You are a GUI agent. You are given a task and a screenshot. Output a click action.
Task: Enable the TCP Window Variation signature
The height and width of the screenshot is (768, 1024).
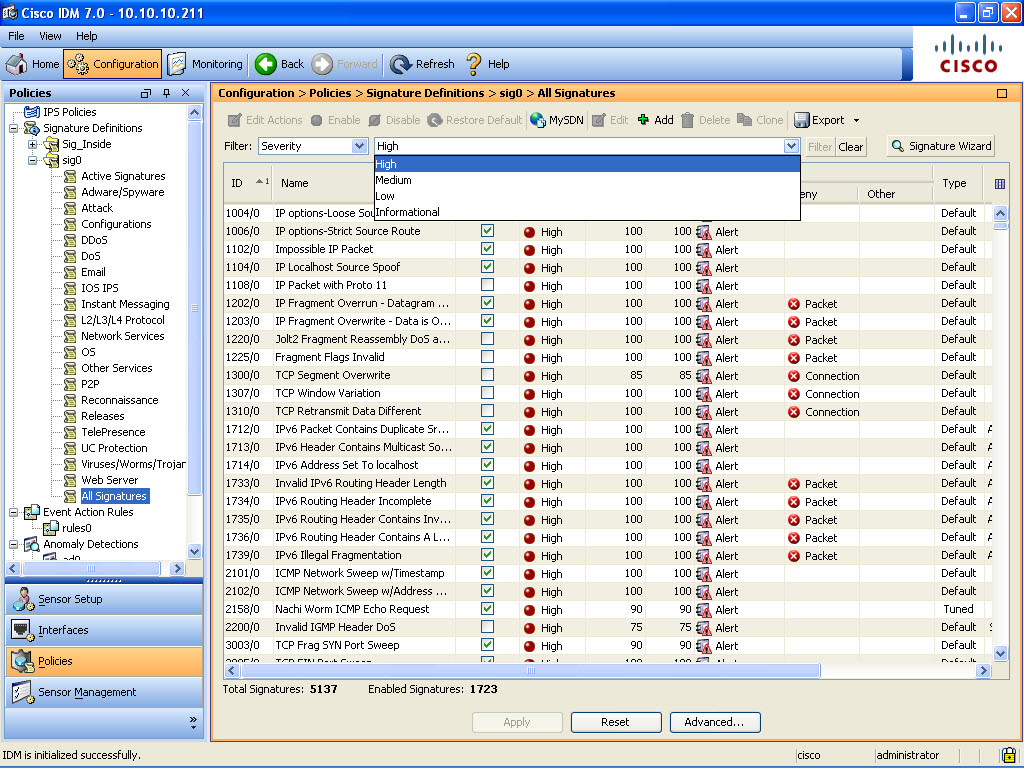[x=487, y=392]
